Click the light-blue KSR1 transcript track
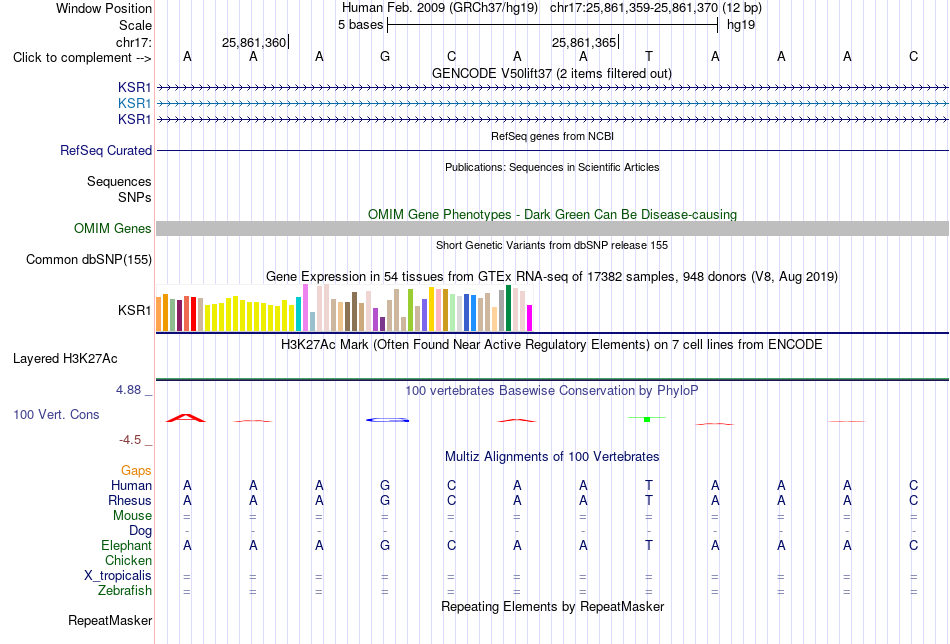Screen dimensions: 950x644 pyautogui.click(x=553, y=104)
